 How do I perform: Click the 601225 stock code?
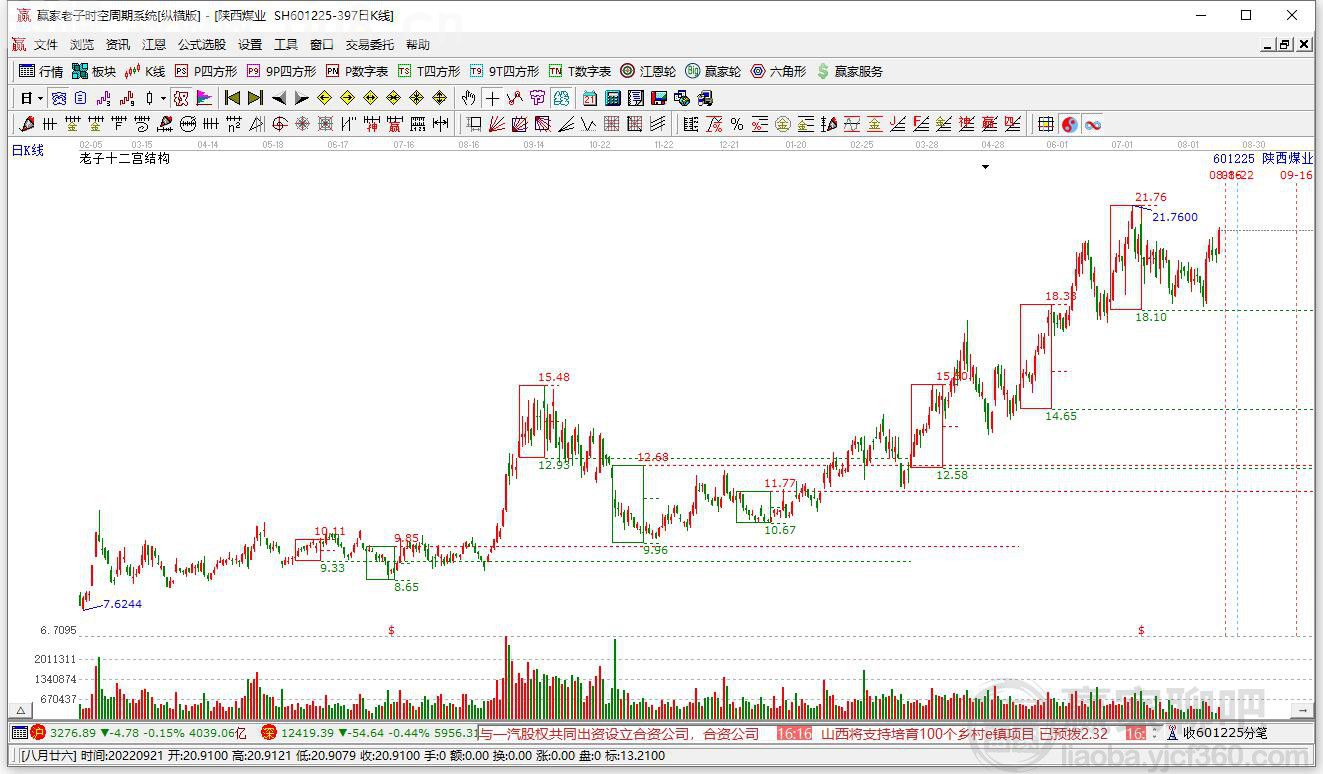(x=1234, y=159)
